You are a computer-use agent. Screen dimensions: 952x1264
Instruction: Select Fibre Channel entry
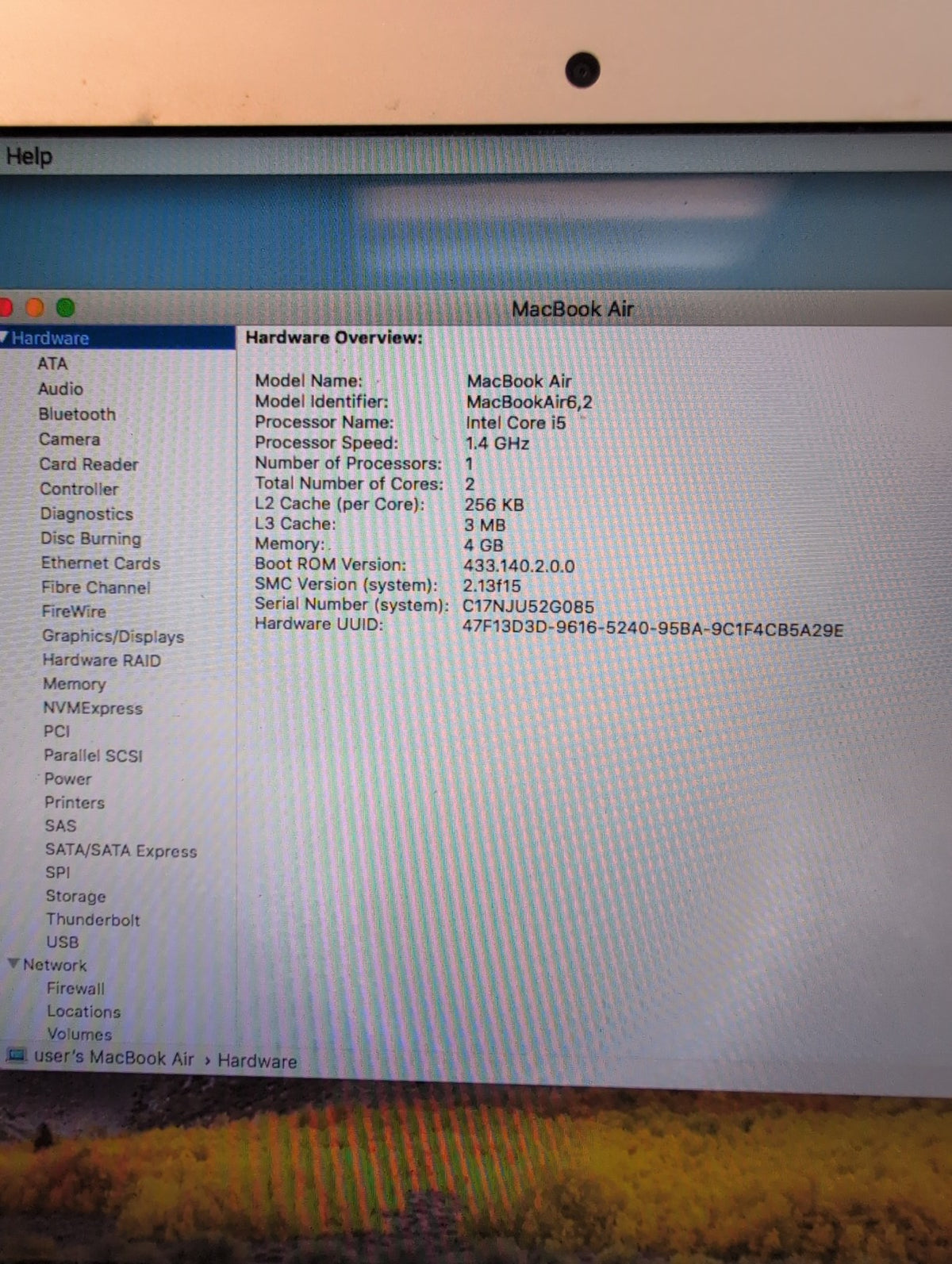coord(96,588)
